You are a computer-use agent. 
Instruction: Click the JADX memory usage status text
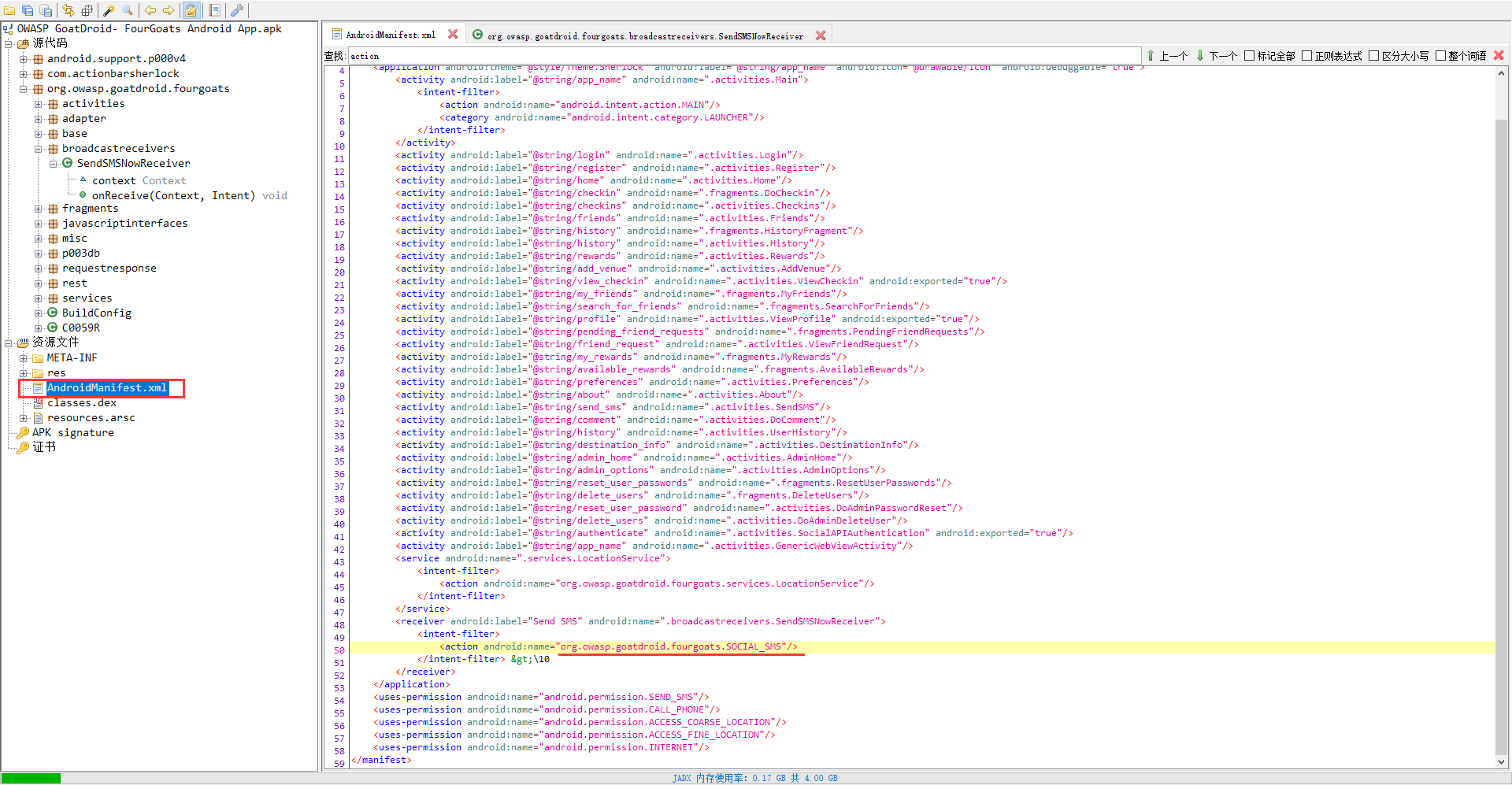pos(754,778)
